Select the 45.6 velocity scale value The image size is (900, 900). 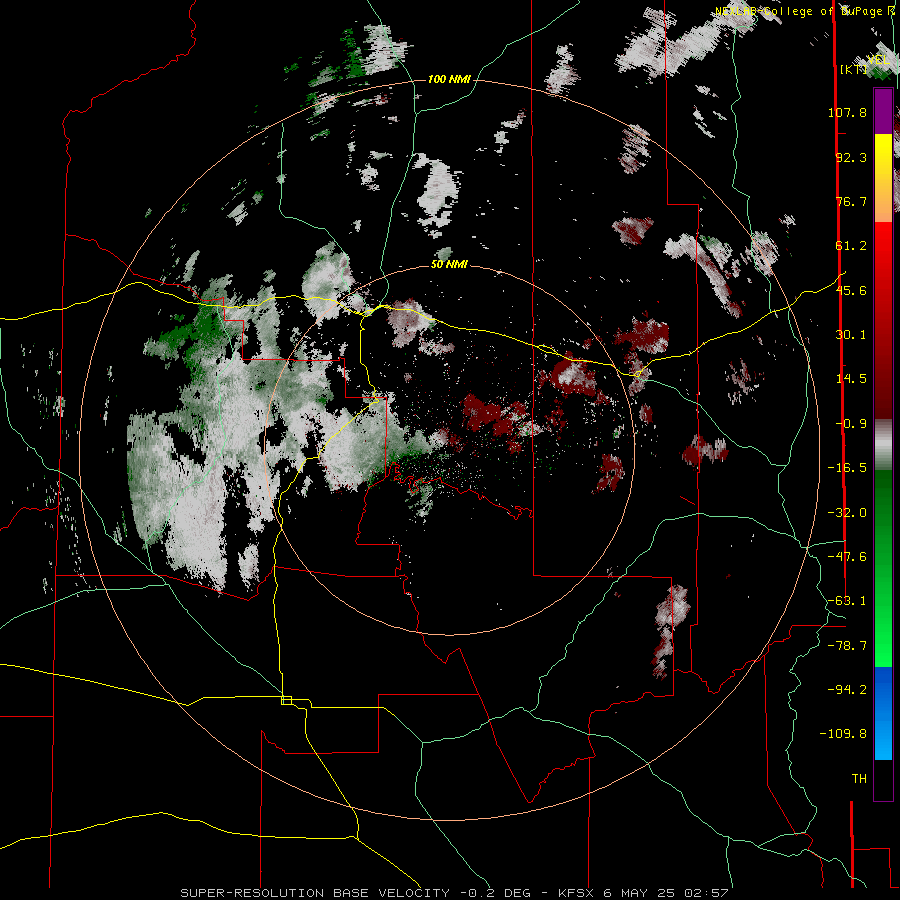[x=851, y=290]
